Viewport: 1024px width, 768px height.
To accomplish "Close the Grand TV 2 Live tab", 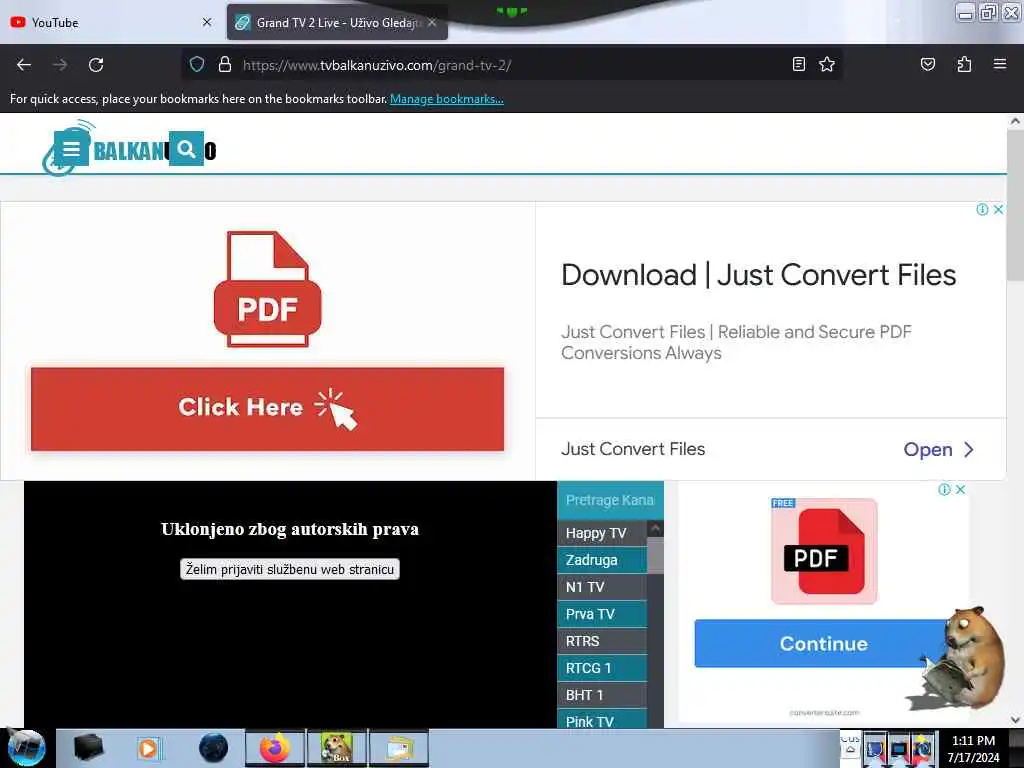I will [432, 22].
